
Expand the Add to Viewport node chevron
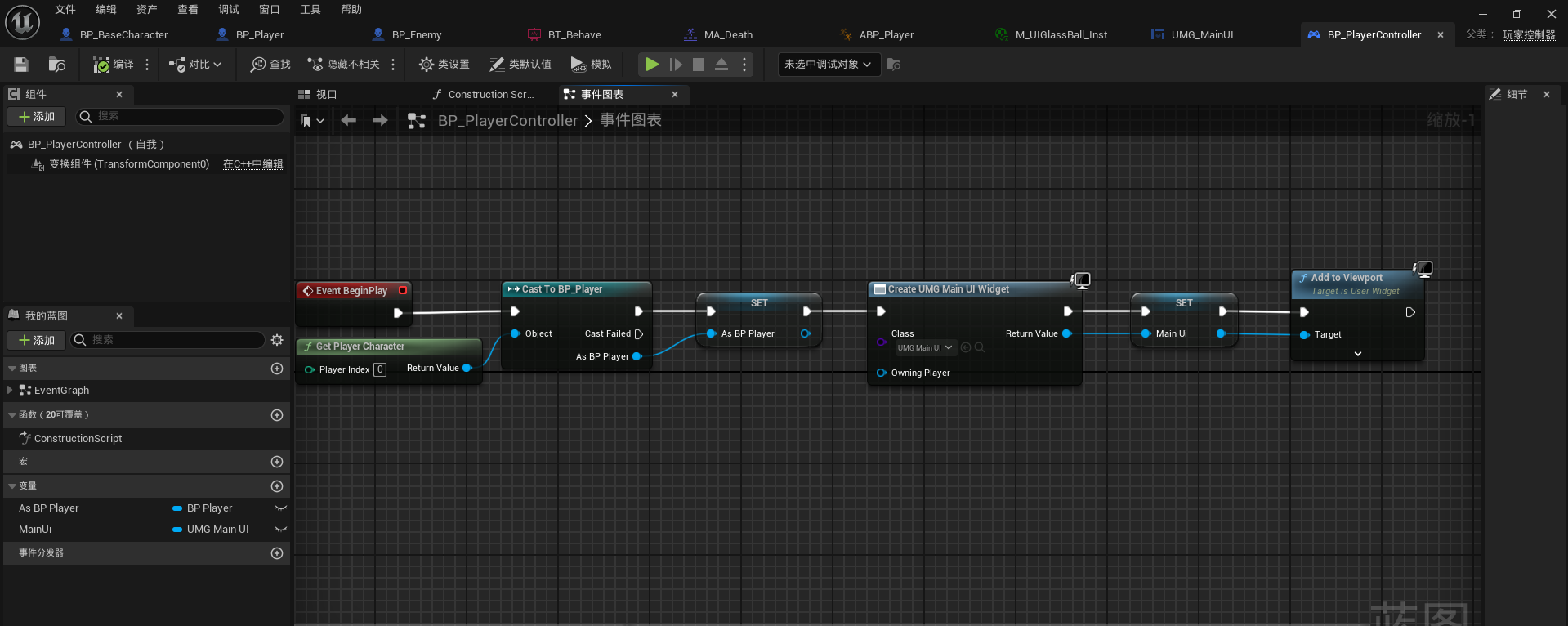[1358, 354]
